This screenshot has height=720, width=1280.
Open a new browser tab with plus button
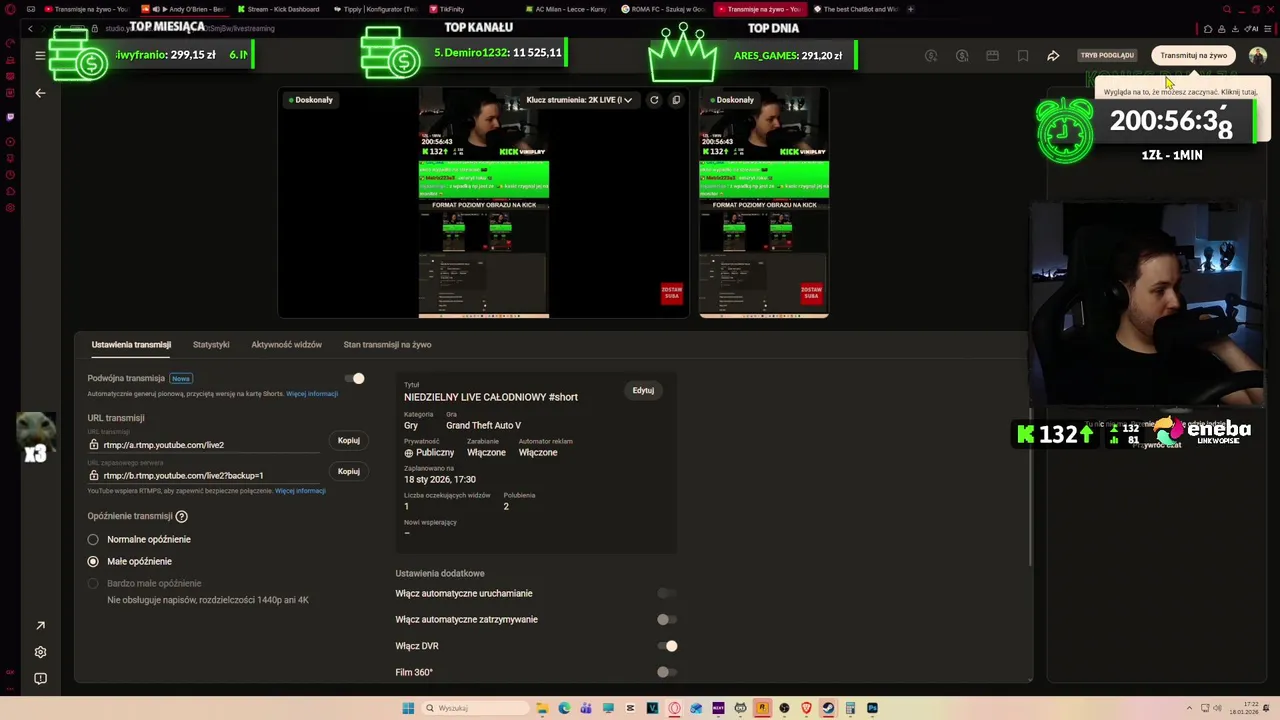tap(909, 9)
